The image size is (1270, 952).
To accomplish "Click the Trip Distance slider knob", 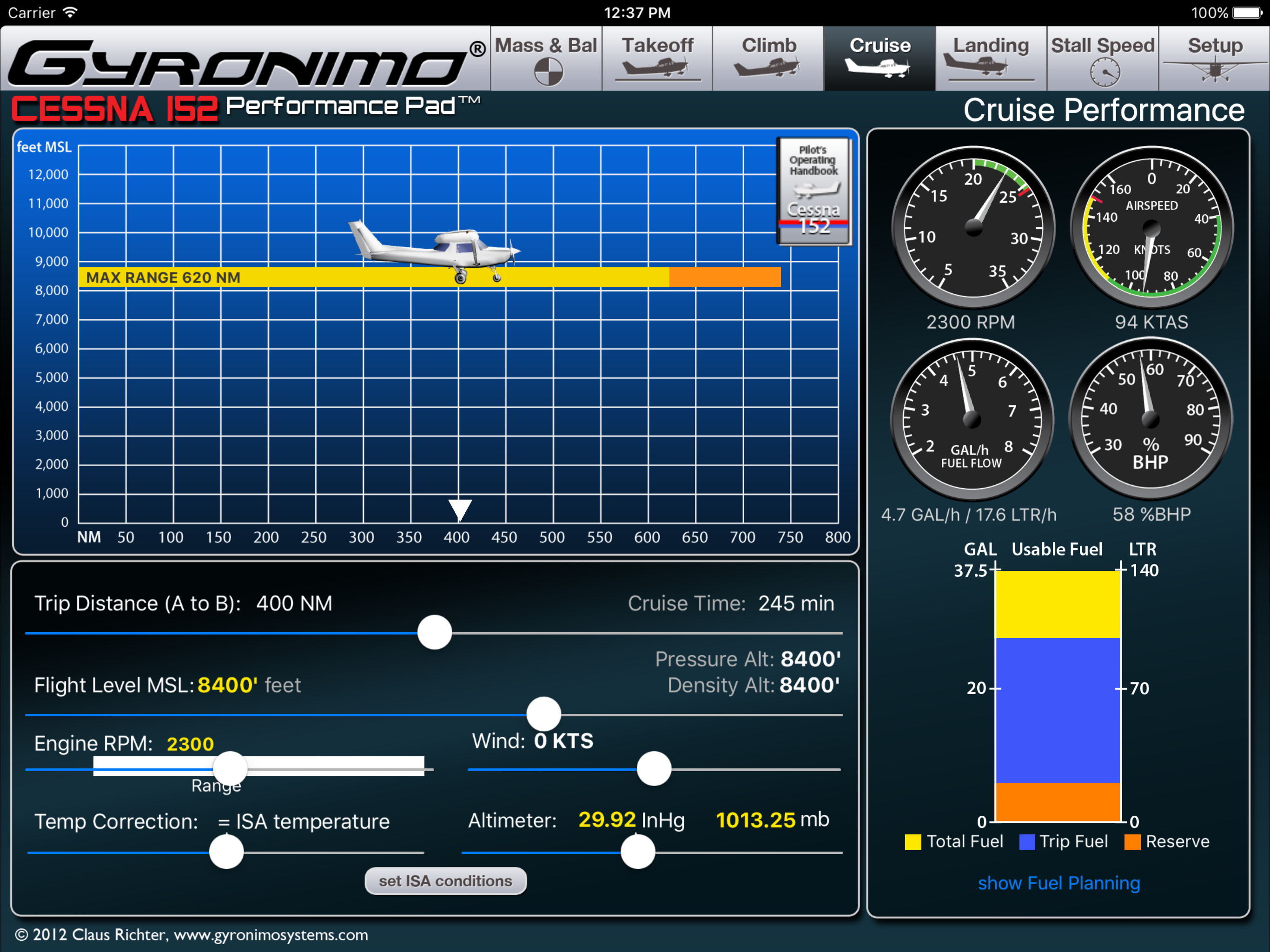I will pos(435,632).
